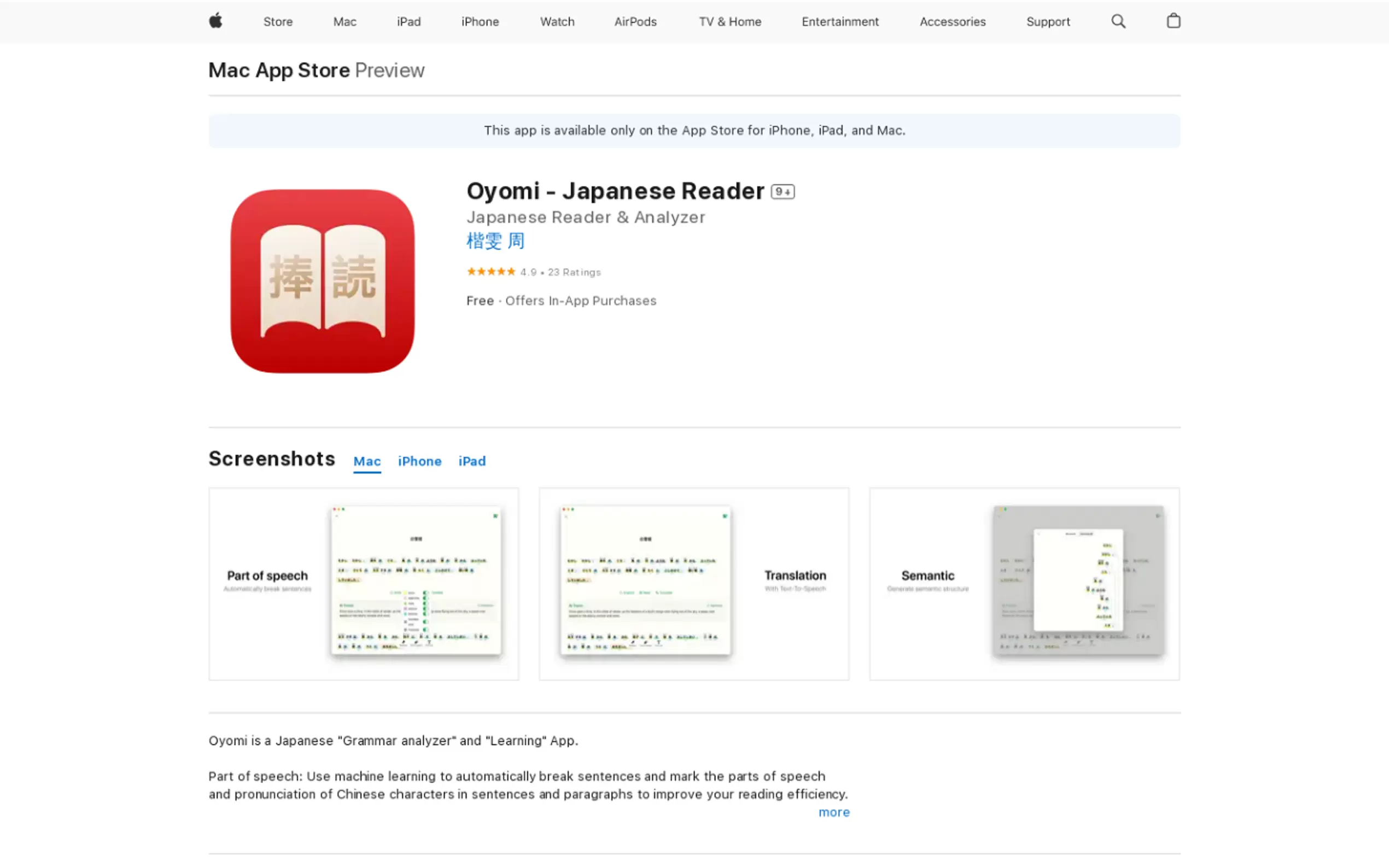Switch to iPhone screenshots tab
1389x868 pixels.
point(419,461)
